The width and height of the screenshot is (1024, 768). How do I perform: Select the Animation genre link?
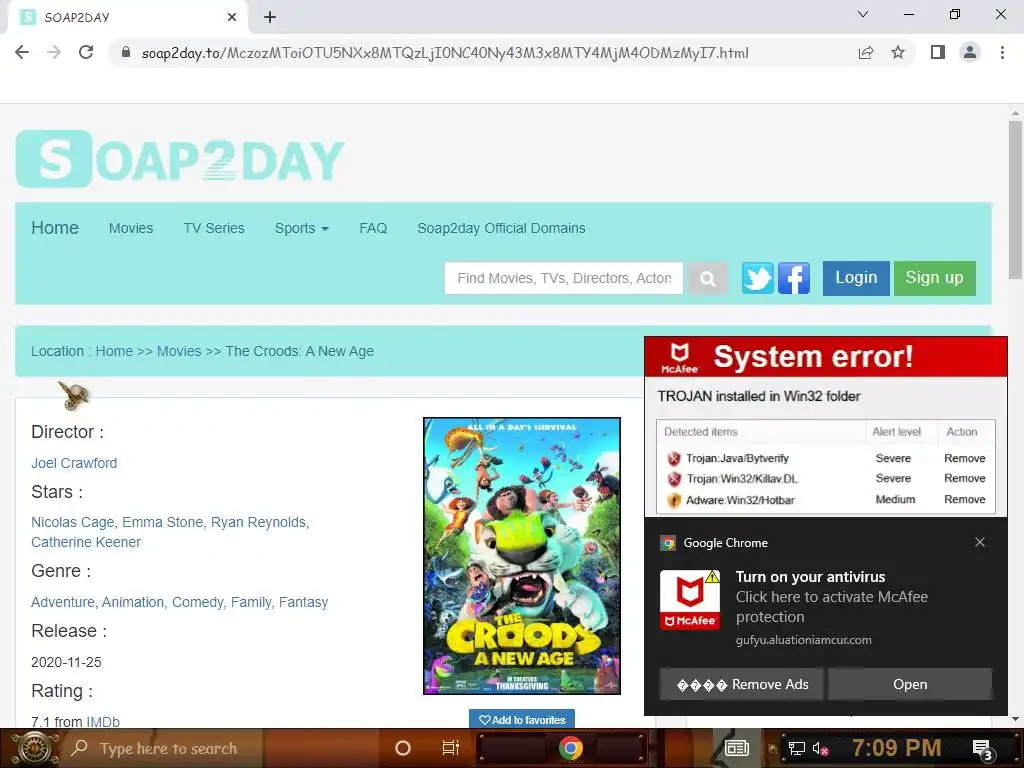click(x=133, y=602)
